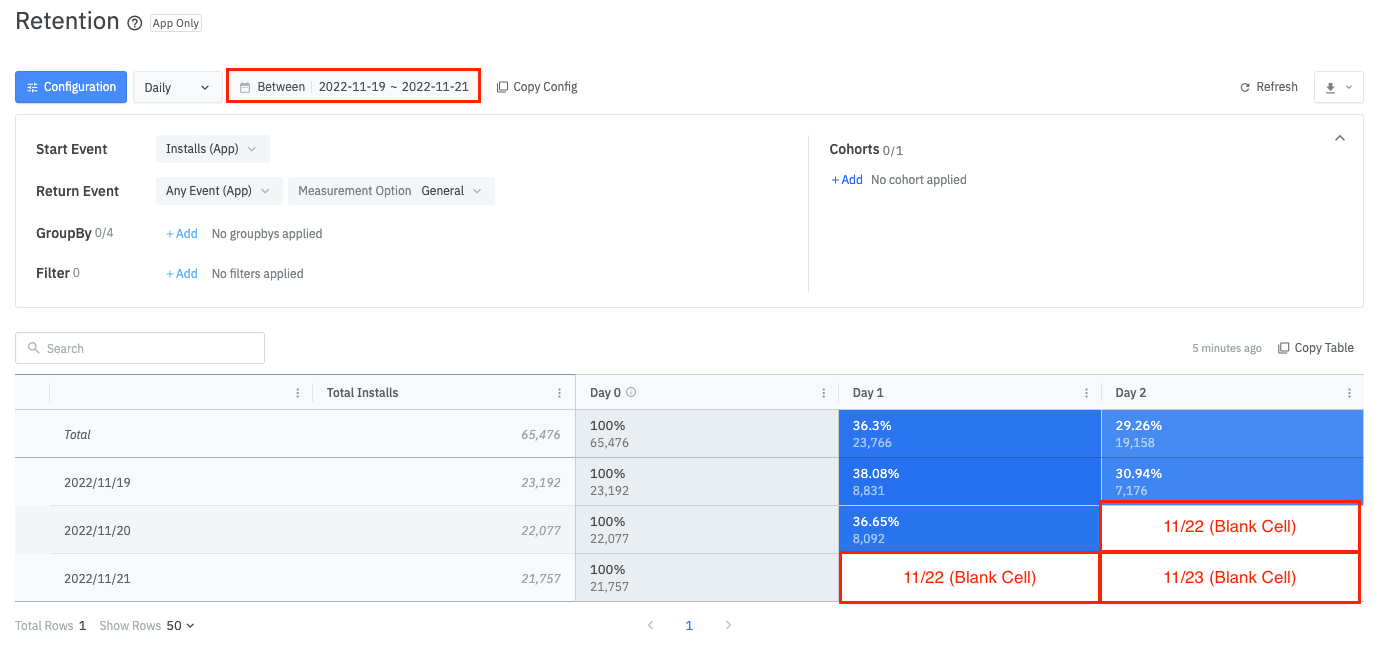
Task: Open the Day 1 column options menu
Action: [1086, 393]
